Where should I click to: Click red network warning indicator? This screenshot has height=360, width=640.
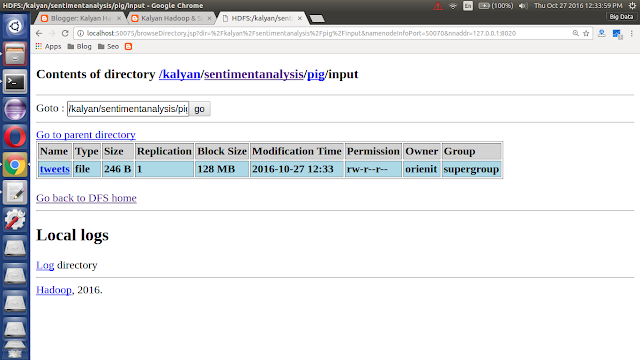438,6
